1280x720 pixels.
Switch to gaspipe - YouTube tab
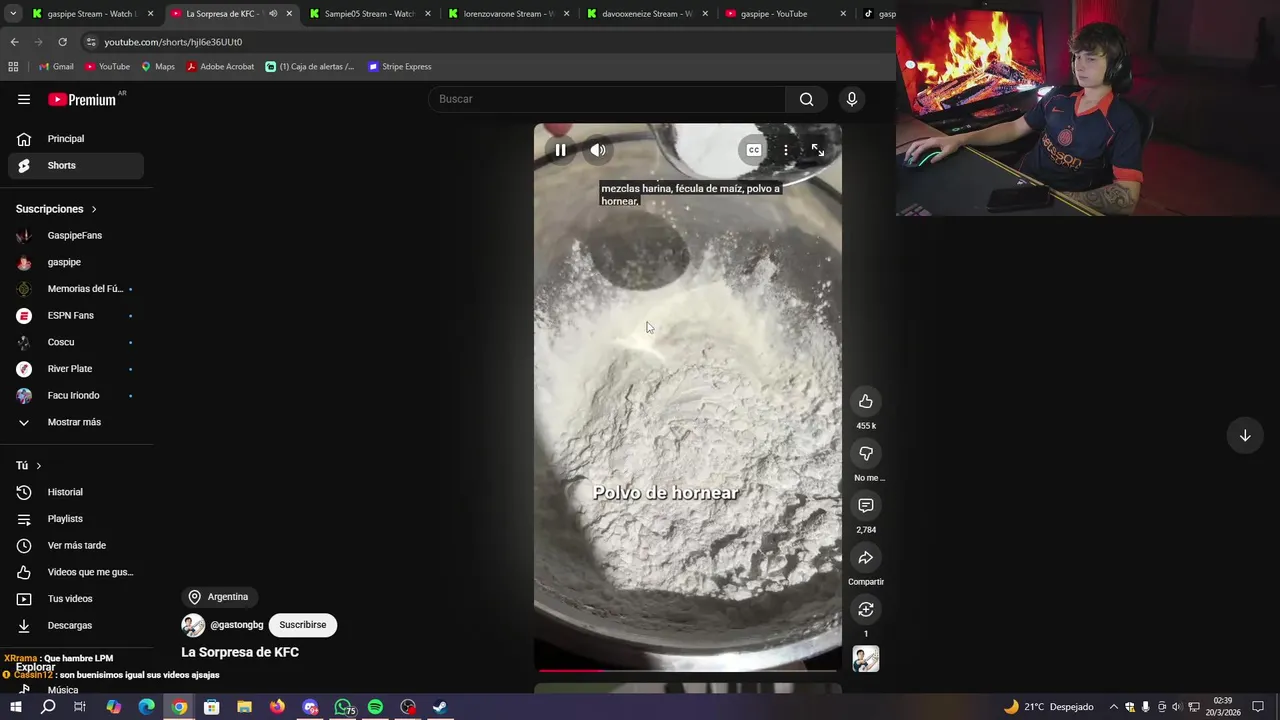[x=785, y=14]
